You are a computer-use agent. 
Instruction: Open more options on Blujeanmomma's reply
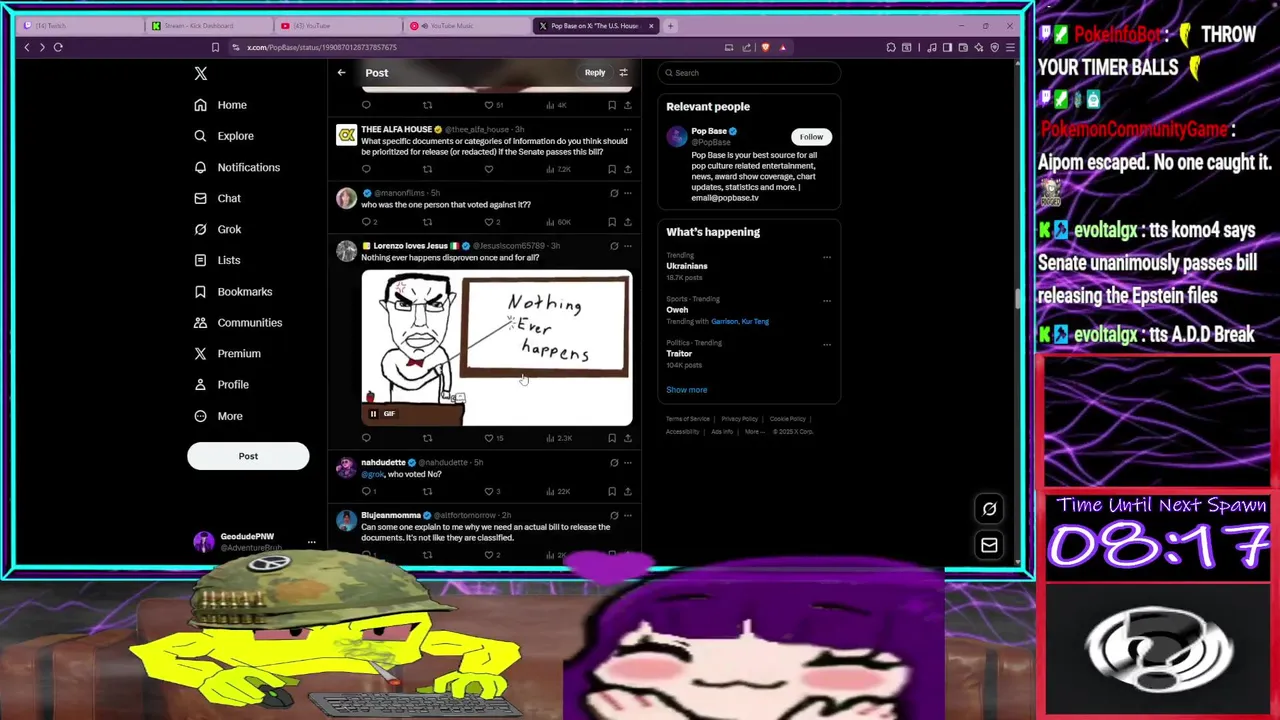tap(628, 516)
